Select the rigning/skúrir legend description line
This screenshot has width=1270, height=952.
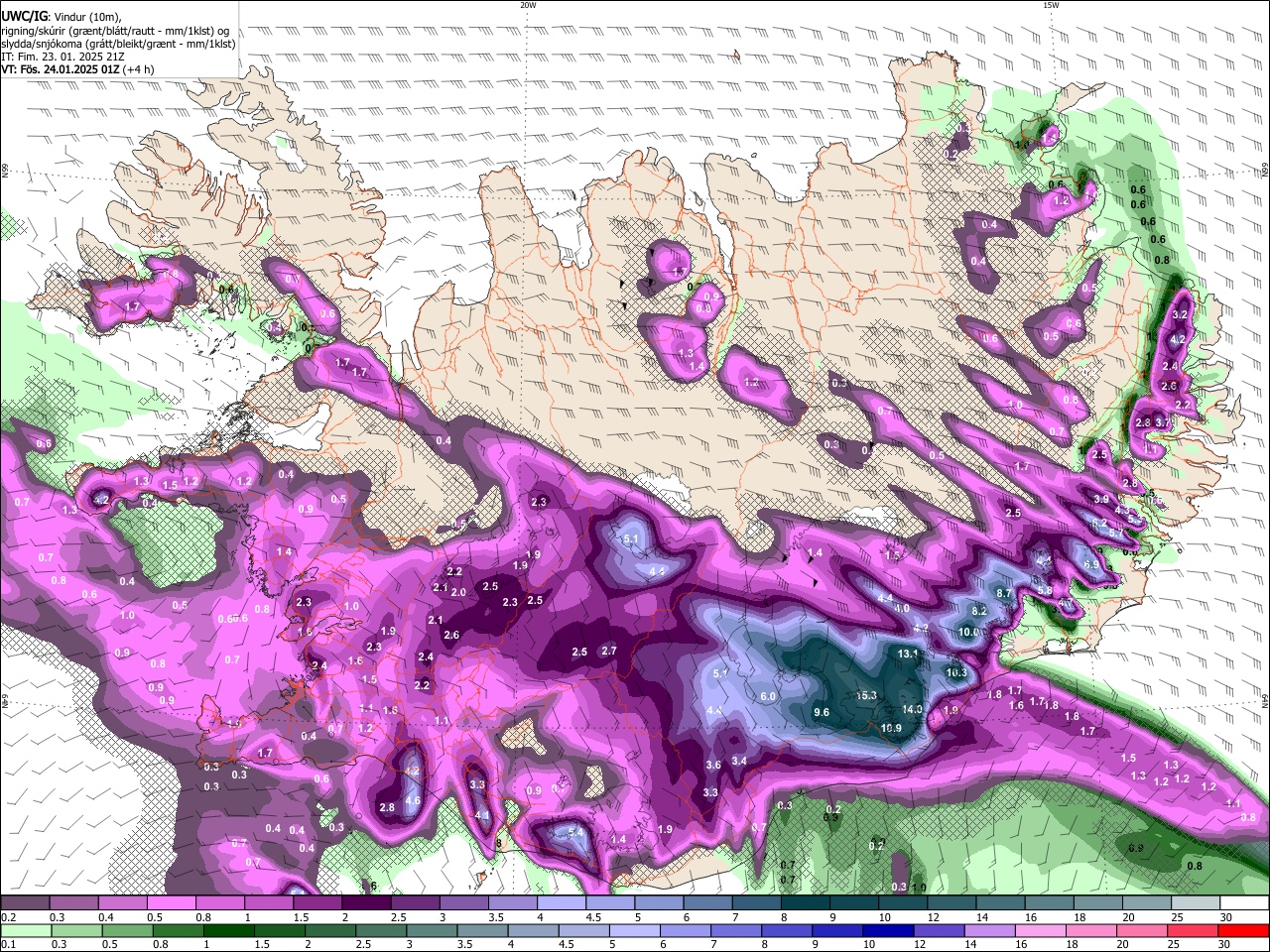click(x=114, y=30)
